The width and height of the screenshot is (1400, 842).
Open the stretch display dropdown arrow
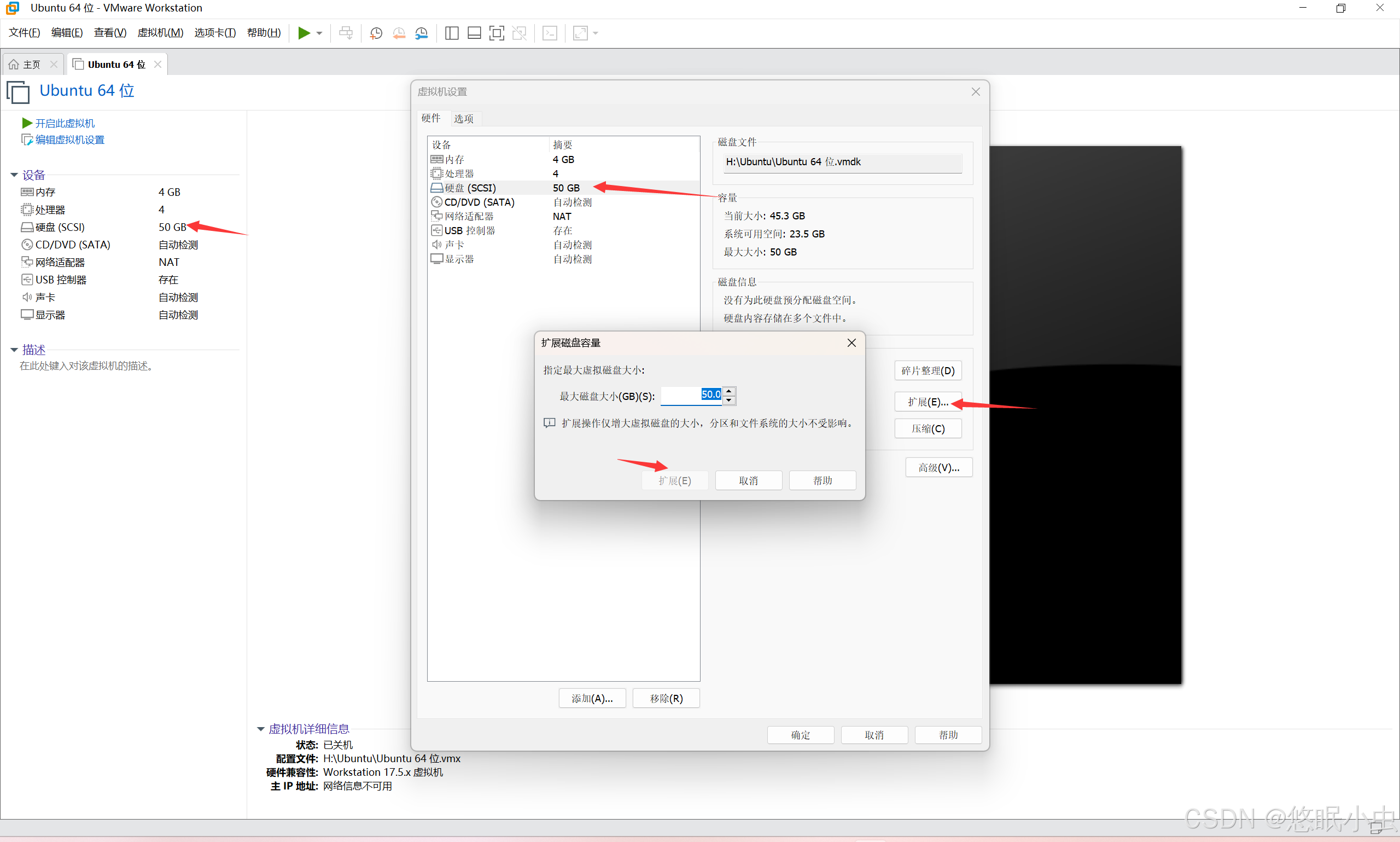click(x=596, y=33)
